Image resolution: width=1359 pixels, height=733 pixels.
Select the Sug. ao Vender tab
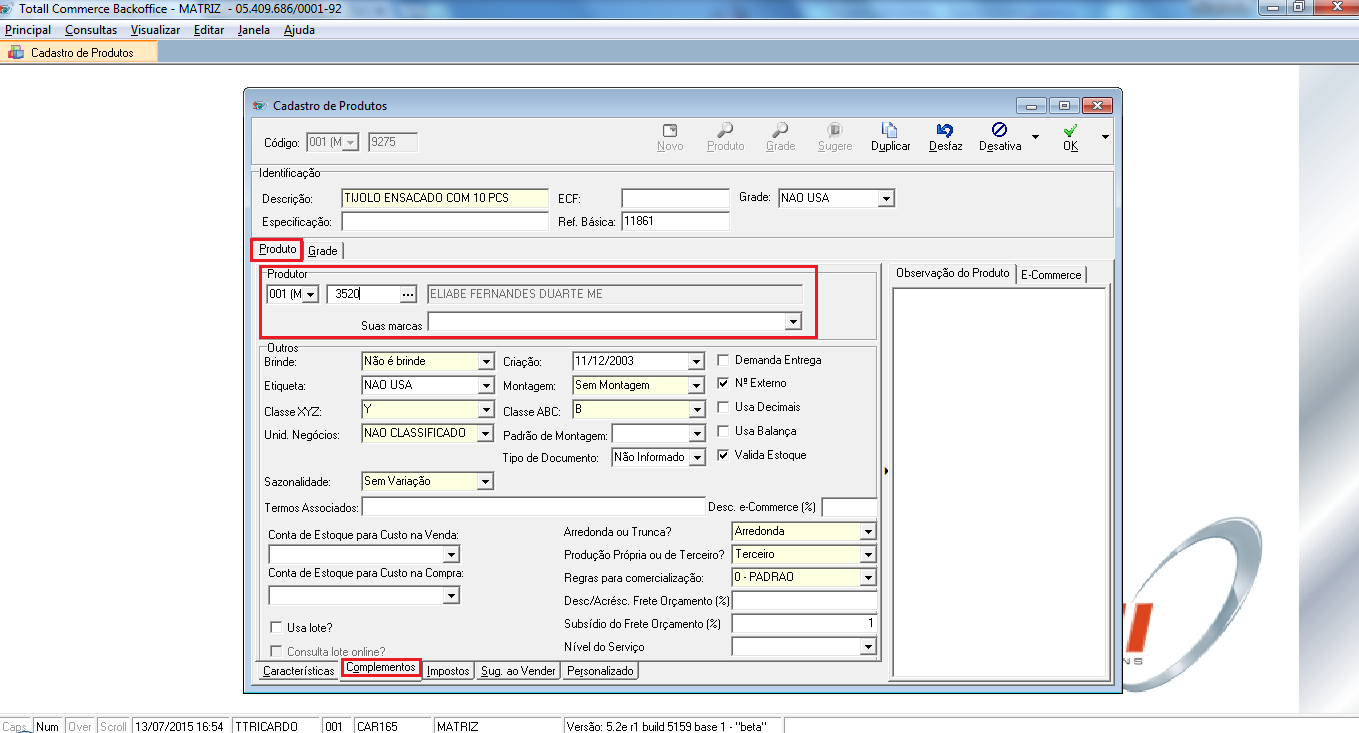(518, 671)
